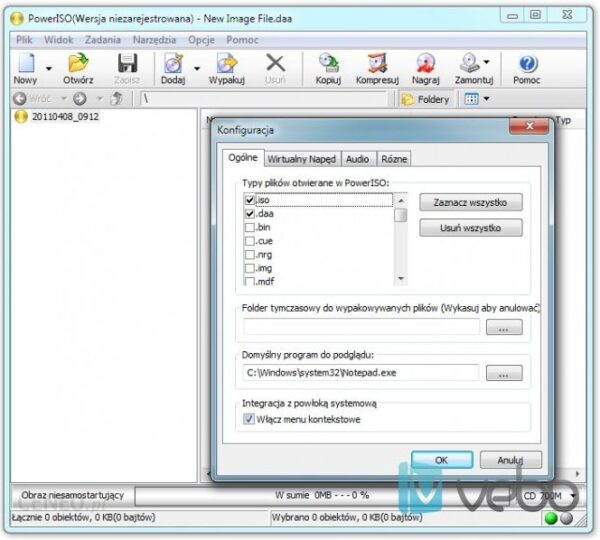Check the .img file type checkbox
This screenshot has width=600, height=540.
tap(250, 268)
